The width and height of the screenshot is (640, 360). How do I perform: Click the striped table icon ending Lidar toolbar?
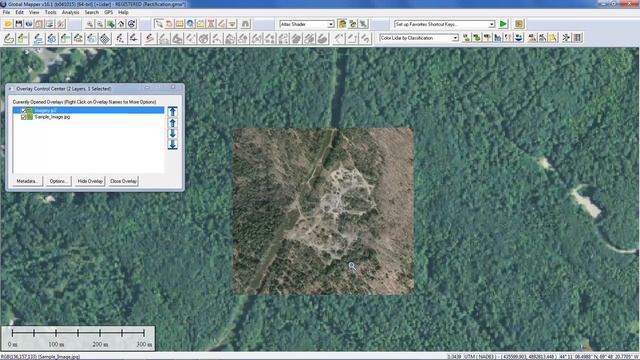(578, 38)
